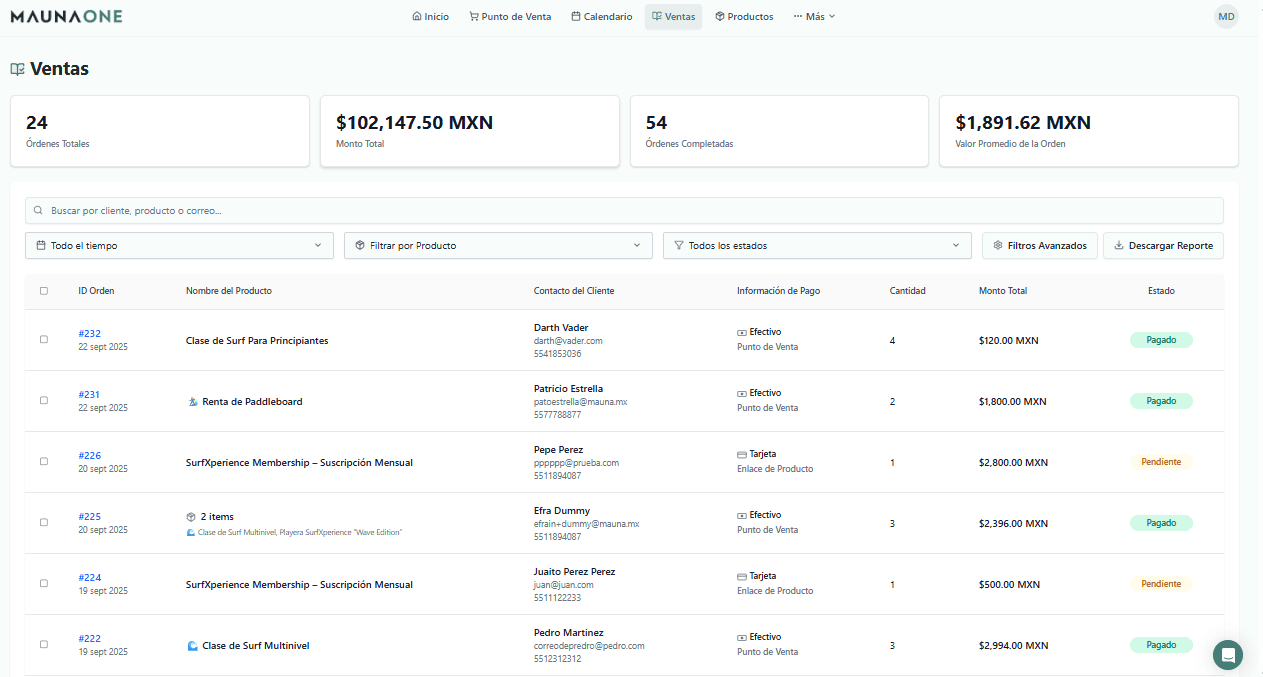Open the Todo el tiempo date dropdown
Image resolution: width=1263 pixels, height=677 pixels.
[x=179, y=245]
